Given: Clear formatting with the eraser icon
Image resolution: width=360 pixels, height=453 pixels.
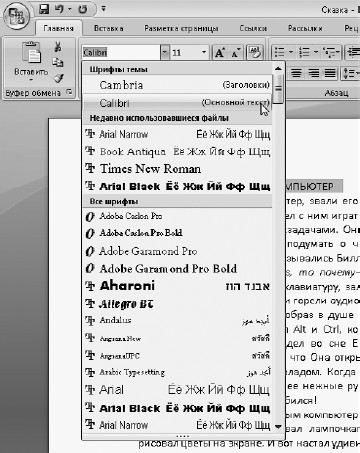Looking at the screenshot, I should pyautogui.click(x=254, y=53).
